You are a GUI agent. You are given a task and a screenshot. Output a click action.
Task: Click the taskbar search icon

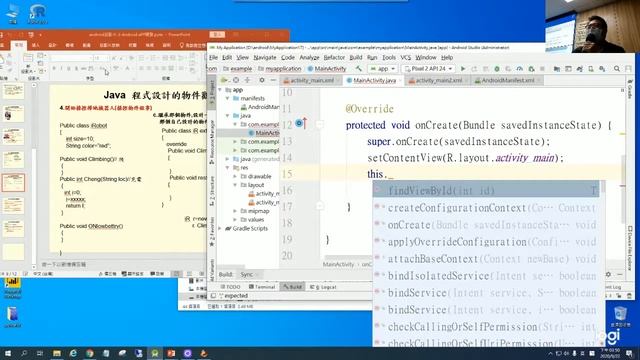(24, 353)
